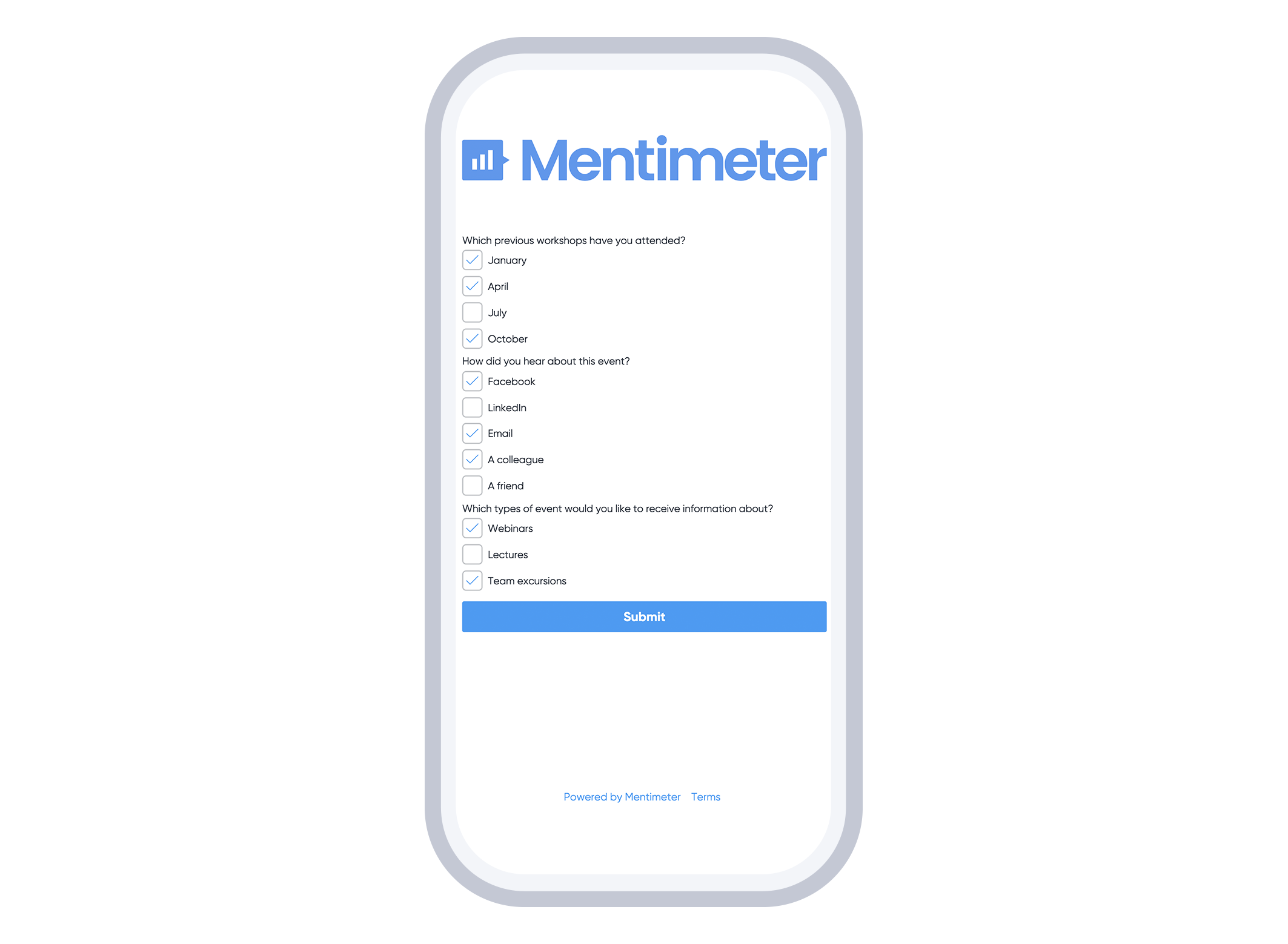Click the first question label text
Image resolution: width=1288 pixels, height=944 pixels.
coord(573,240)
